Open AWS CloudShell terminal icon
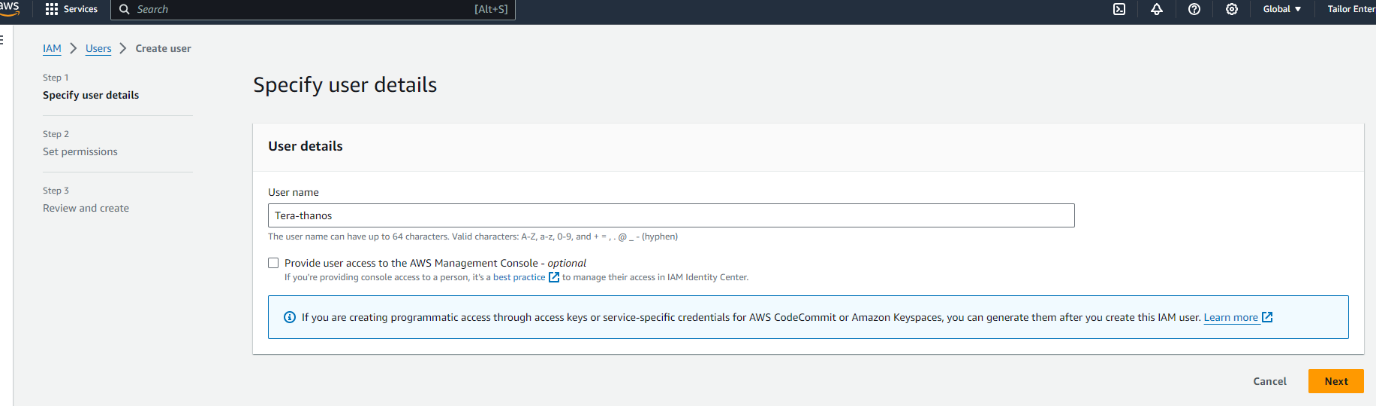 1119,9
